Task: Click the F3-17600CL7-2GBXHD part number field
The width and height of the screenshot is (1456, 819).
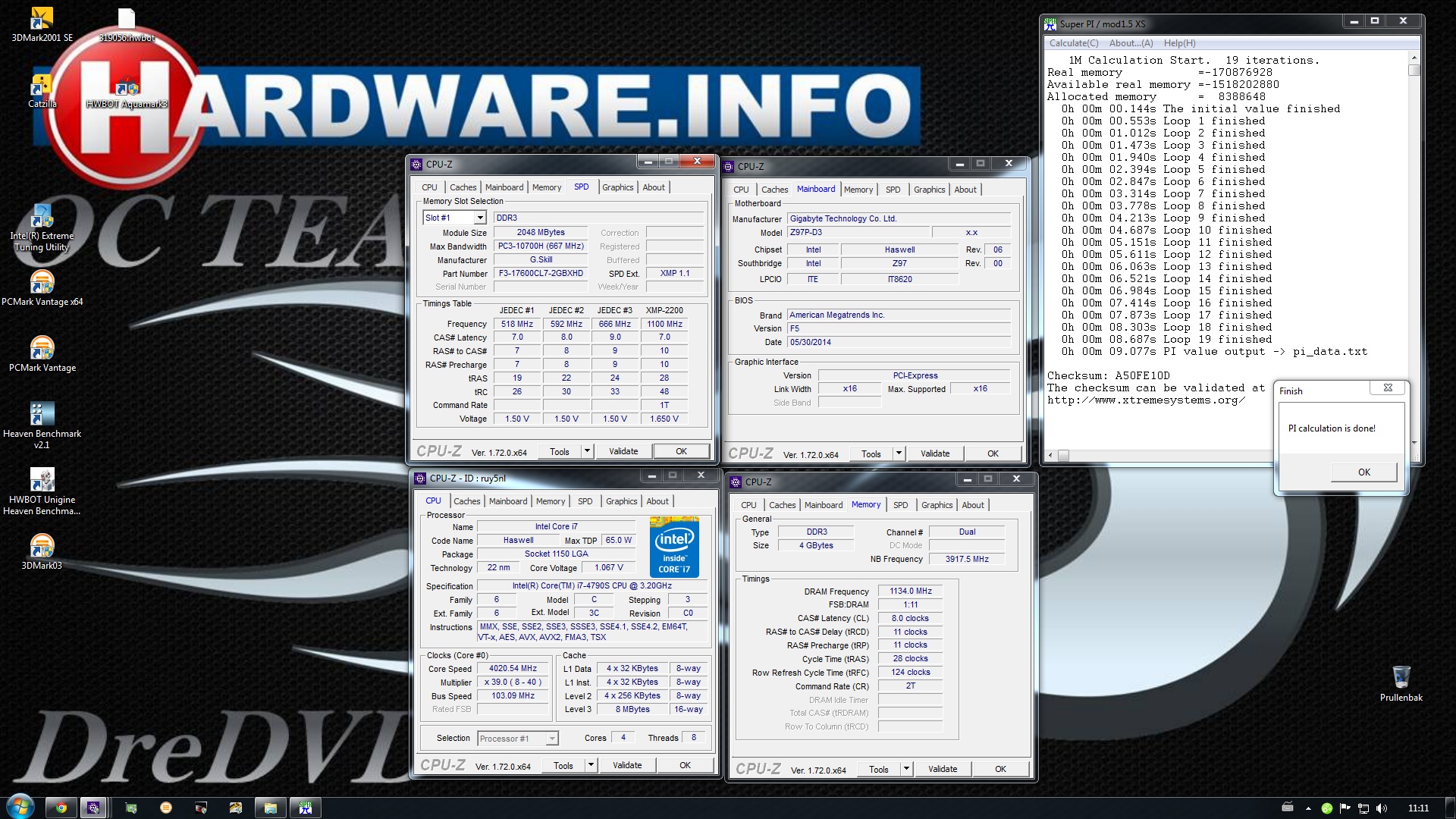Action: point(541,273)
